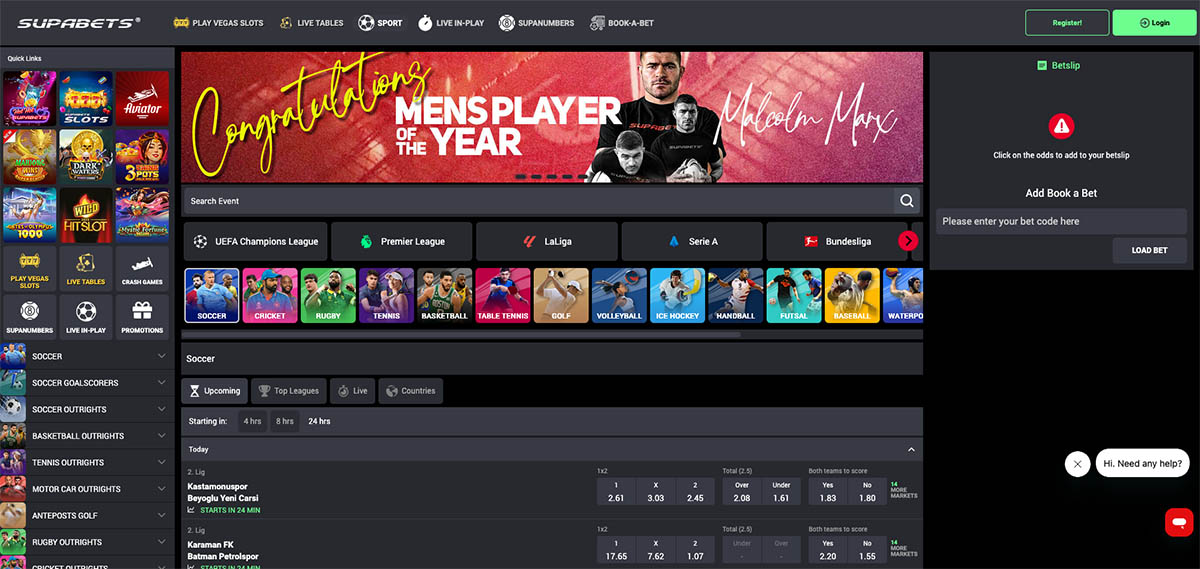Select Serie A league shortcut
The image size is (1200, 569).
click(692, 241)
